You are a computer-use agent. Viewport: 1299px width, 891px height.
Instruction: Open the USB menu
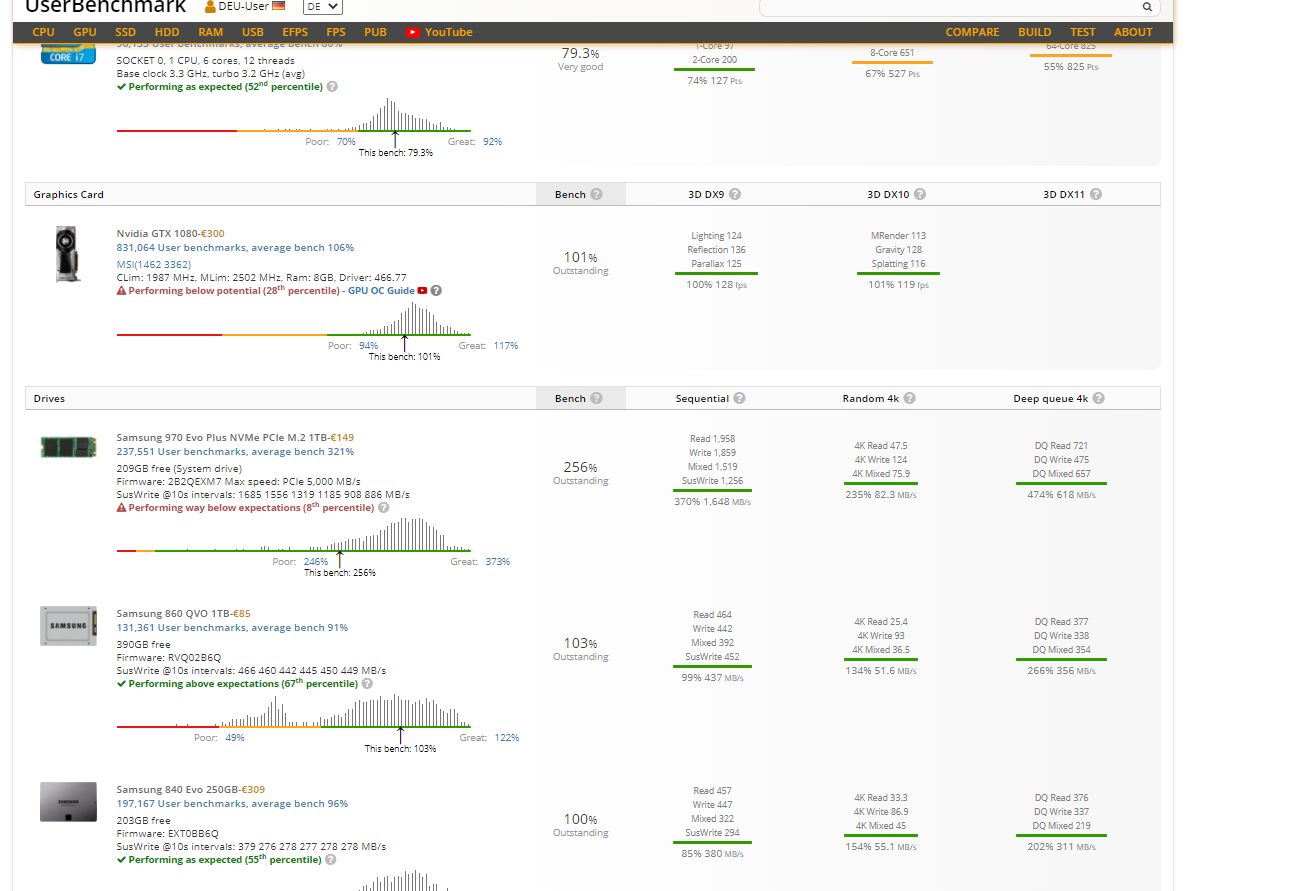[x=253, y=32]
